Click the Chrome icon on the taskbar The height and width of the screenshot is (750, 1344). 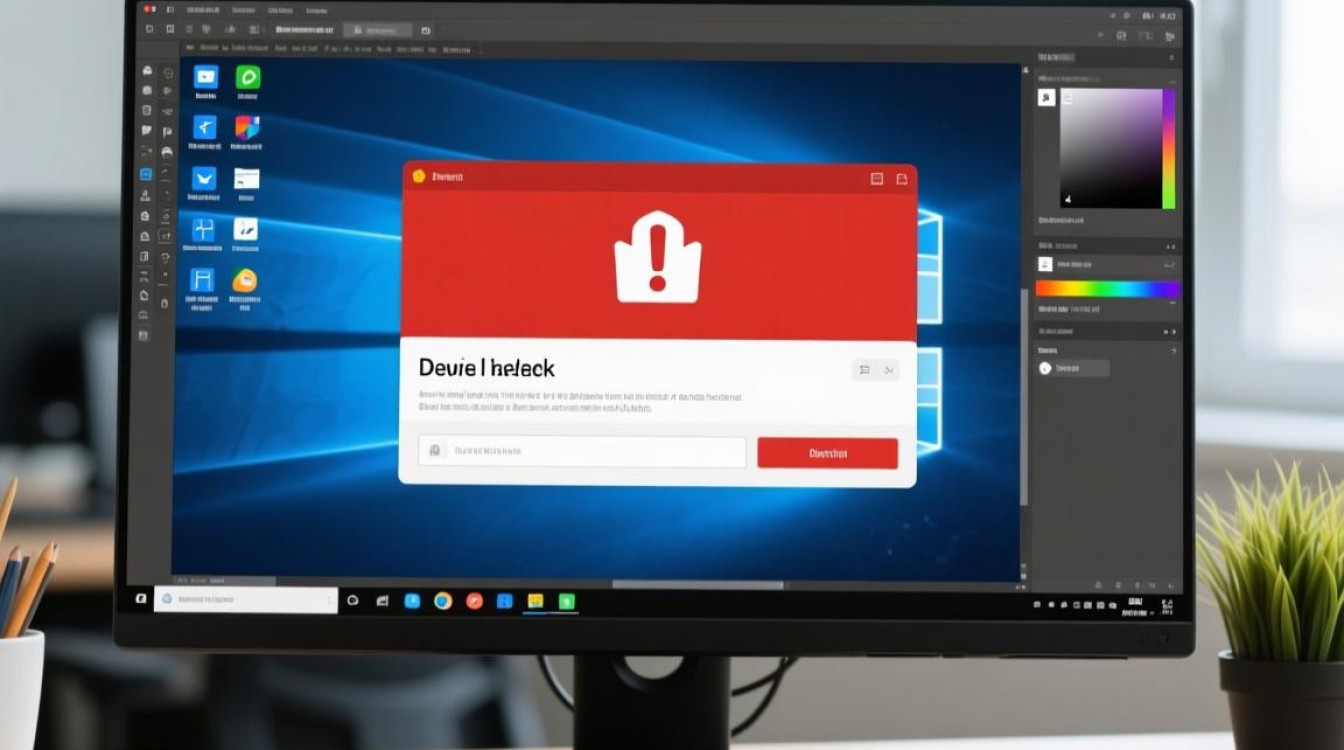pos(443,601)
